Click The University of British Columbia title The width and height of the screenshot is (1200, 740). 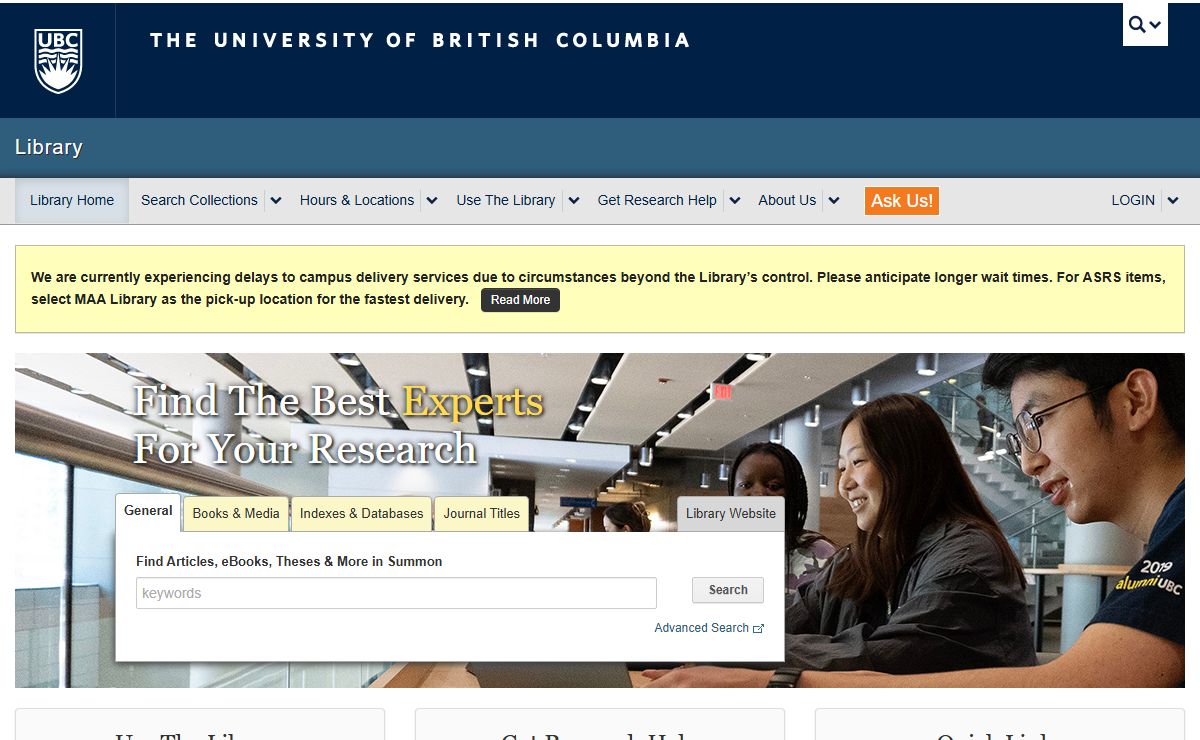pos(420,41)
